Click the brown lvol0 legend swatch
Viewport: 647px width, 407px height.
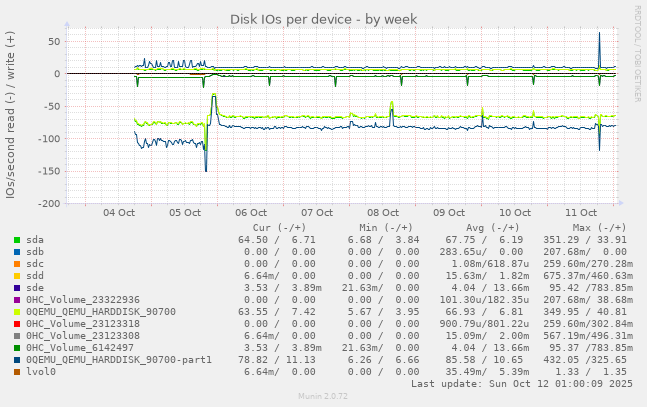[17, 372]
